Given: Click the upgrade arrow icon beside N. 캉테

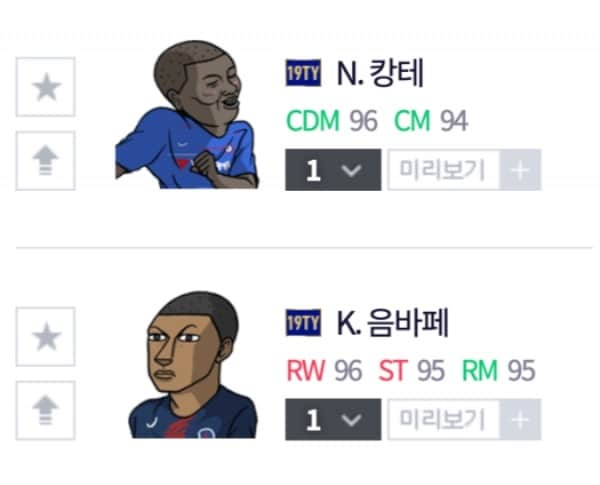Looking at the screenshot, I should [x=46, y=161].
